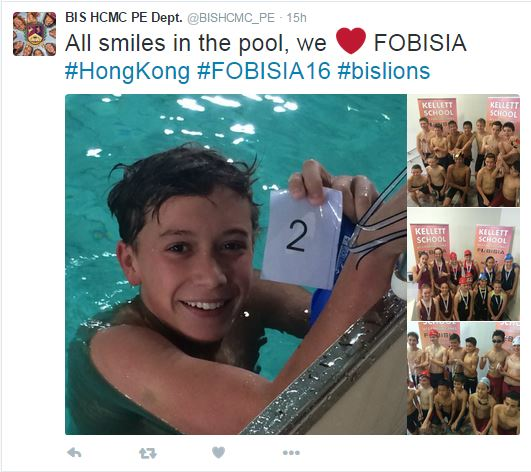The image size is (531, 472).
Task: Click the tweet text 'All smiles in the pool'
Action: click(177, 43)
